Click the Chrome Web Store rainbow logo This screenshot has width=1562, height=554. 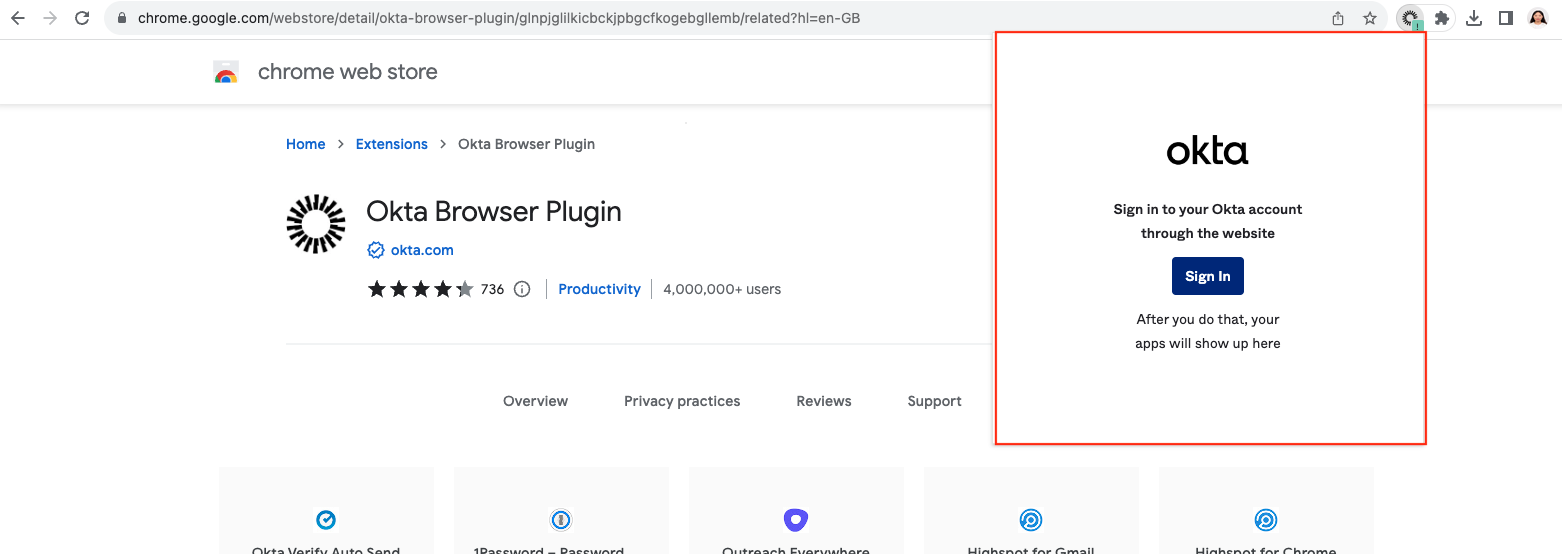226,72
